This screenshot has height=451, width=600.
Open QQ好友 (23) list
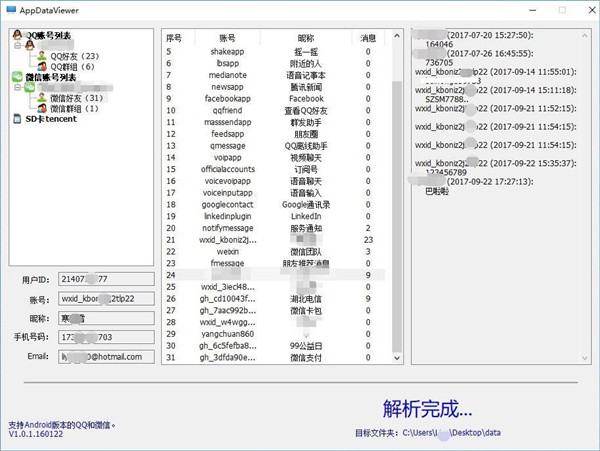pyautogui.click(x=75, y=56)
